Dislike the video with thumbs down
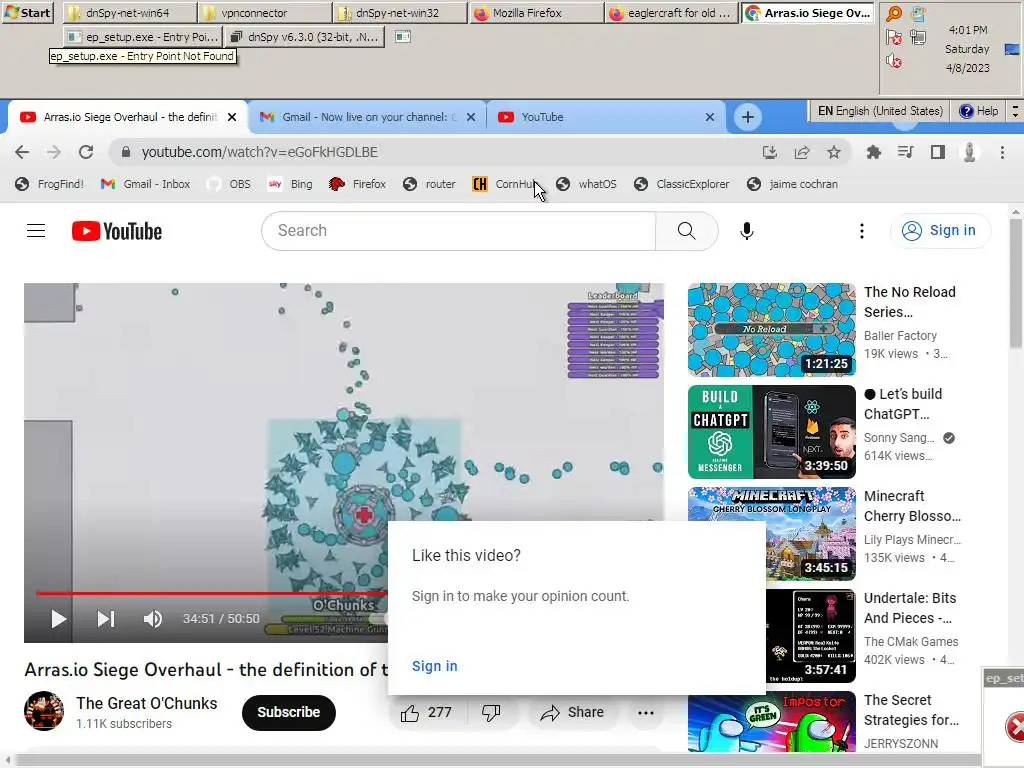 (x=491, y=712)
